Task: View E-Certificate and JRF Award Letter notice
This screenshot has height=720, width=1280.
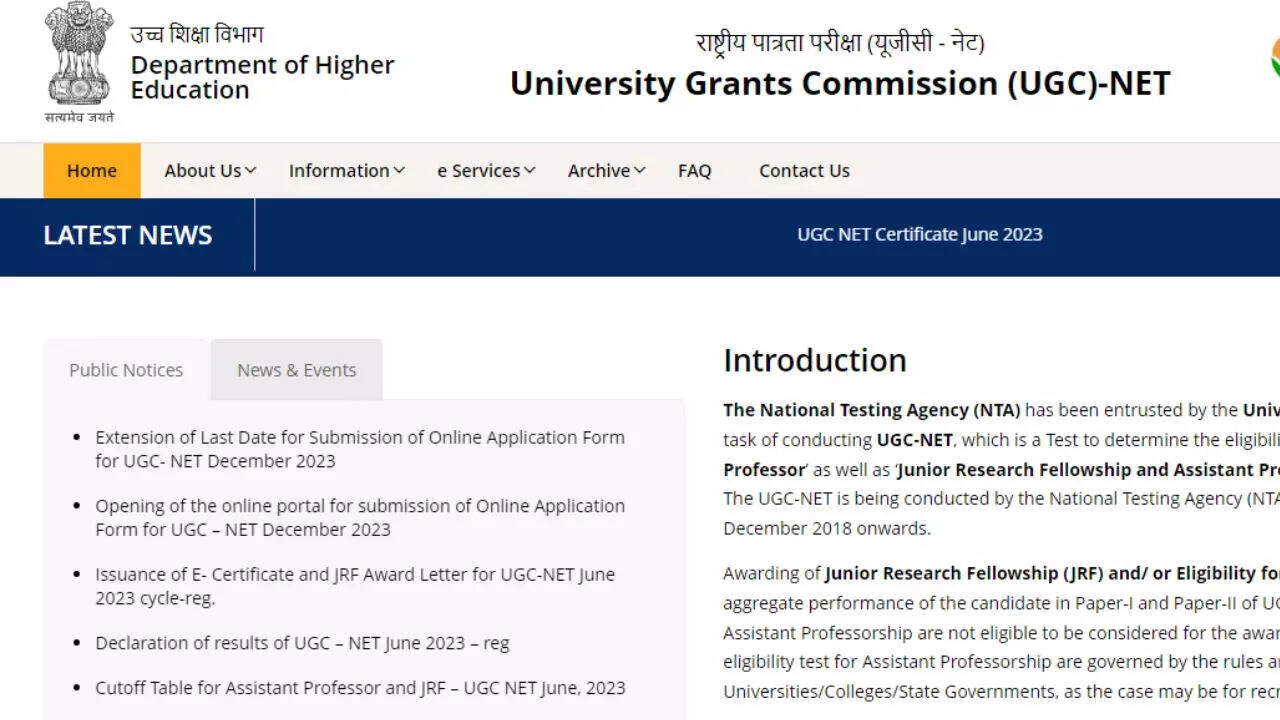Action: [354, 586]
